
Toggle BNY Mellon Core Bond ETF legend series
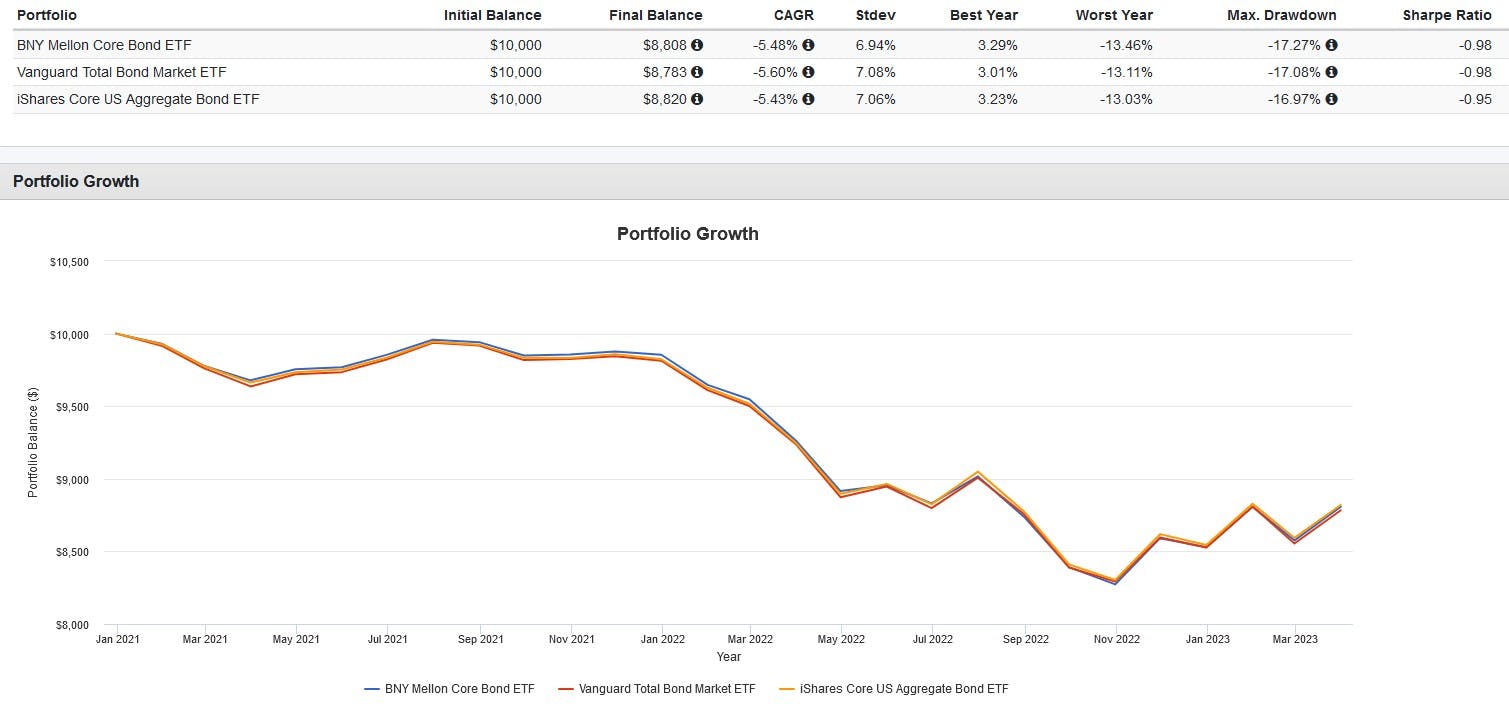point(449,688)
